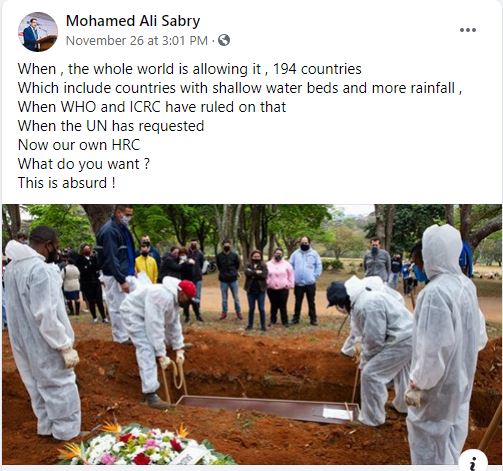Click the line about shallow water beds
The height and width of the screenshot is (471, 503).
click(240, 88)
